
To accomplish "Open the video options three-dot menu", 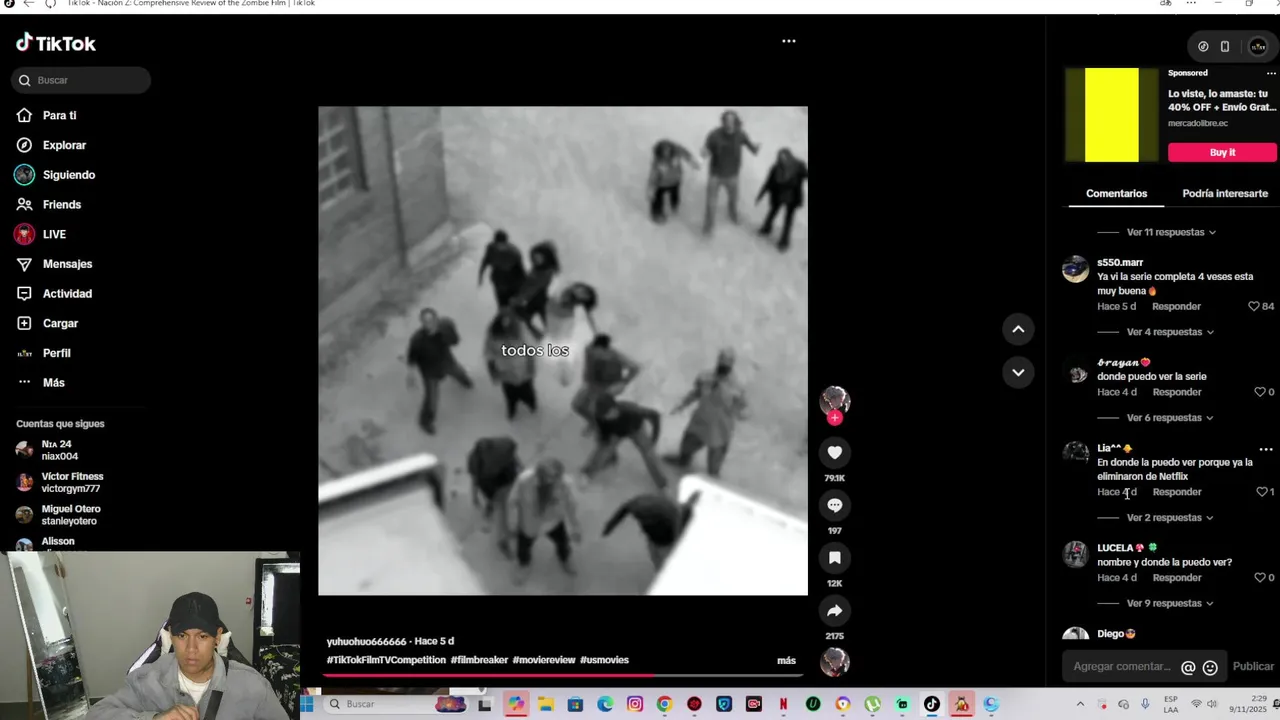I will [789, 41].
